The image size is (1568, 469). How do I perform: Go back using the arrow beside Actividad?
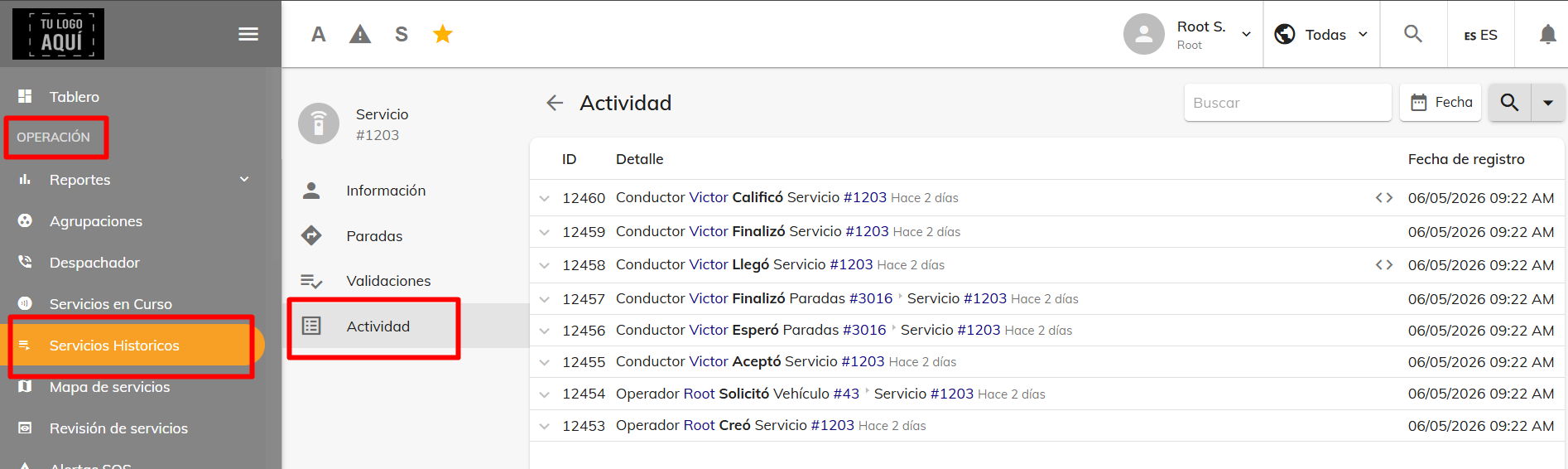click(x=555, y=103)
